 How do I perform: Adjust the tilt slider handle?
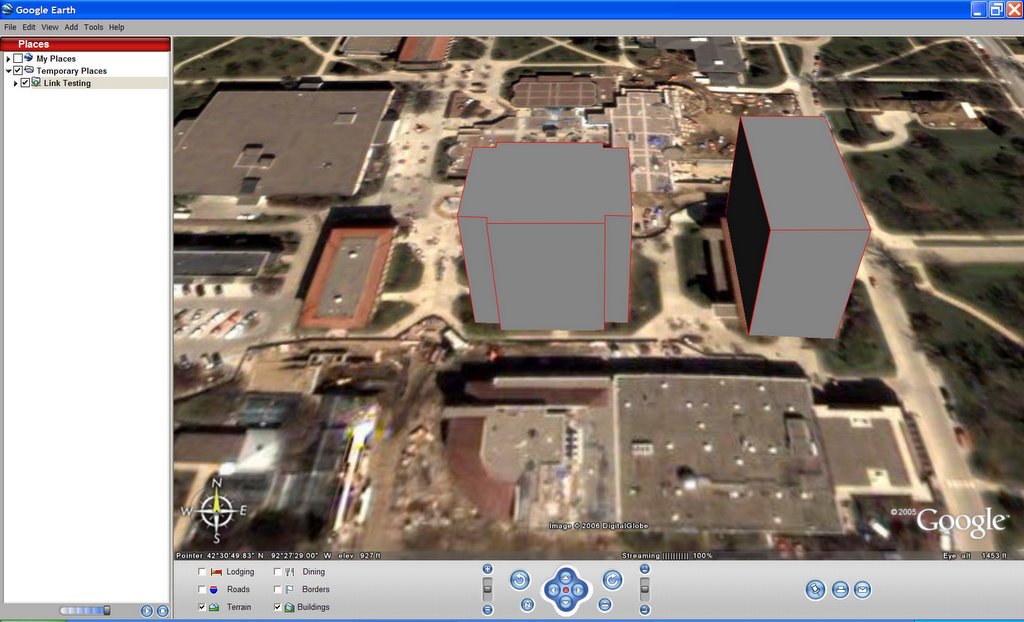645,589
